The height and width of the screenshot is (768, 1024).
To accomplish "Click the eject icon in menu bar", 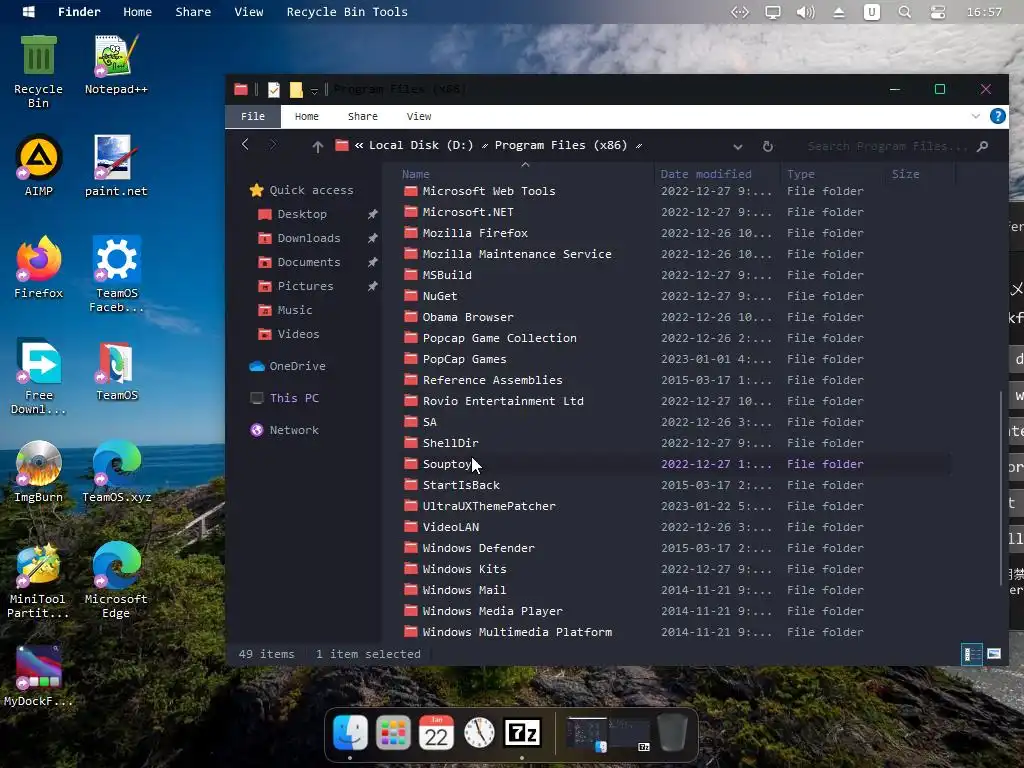I will pos(839,12).
